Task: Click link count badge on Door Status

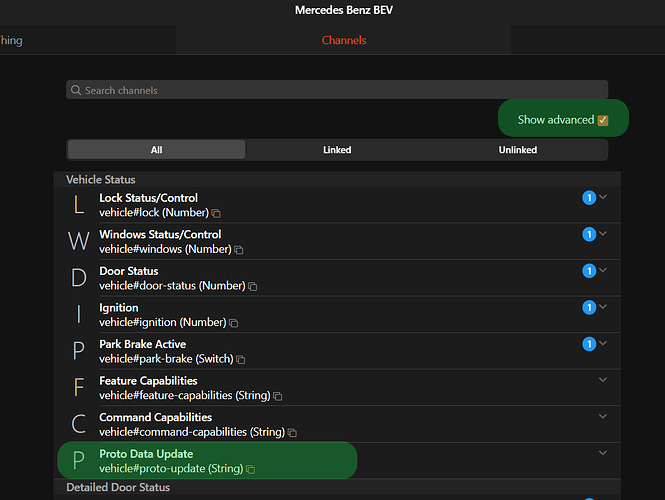Action: click(589, 271)
